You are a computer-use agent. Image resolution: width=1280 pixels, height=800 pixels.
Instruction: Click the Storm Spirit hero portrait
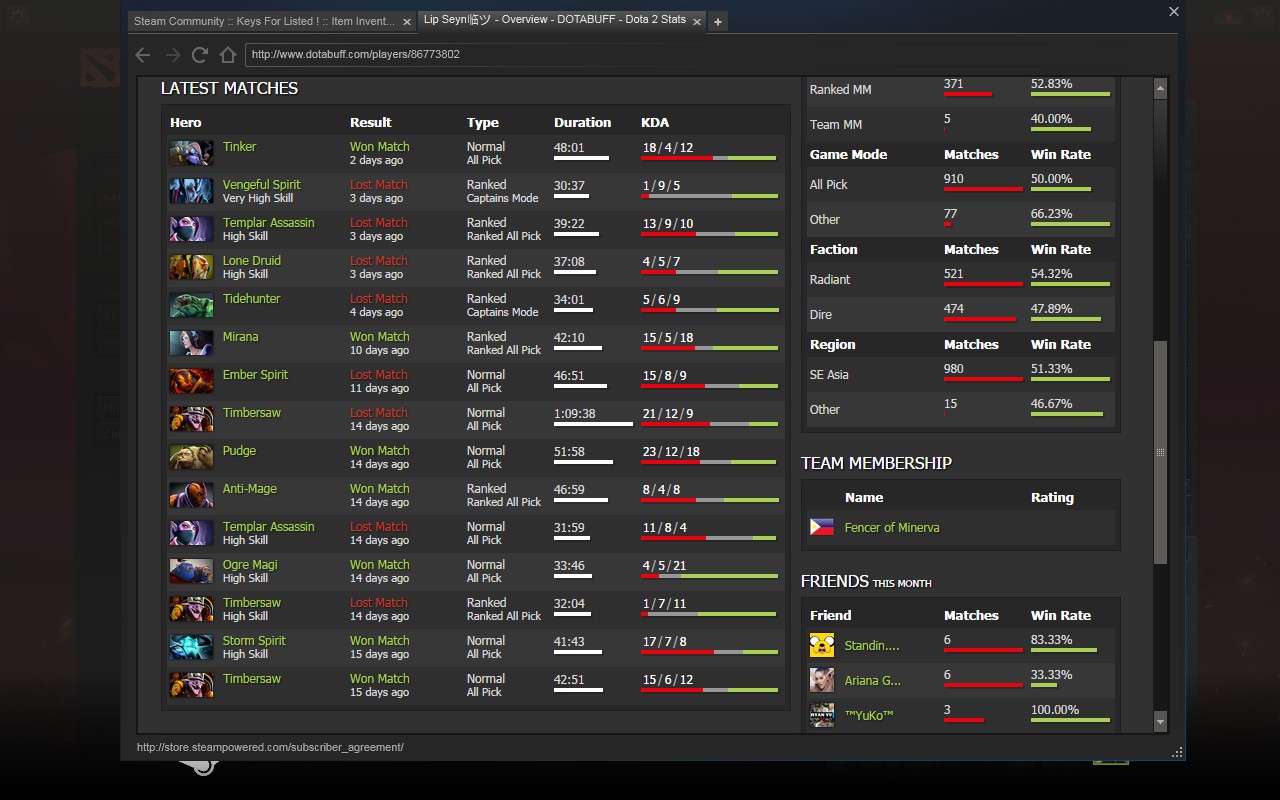(x=191, y=647)
